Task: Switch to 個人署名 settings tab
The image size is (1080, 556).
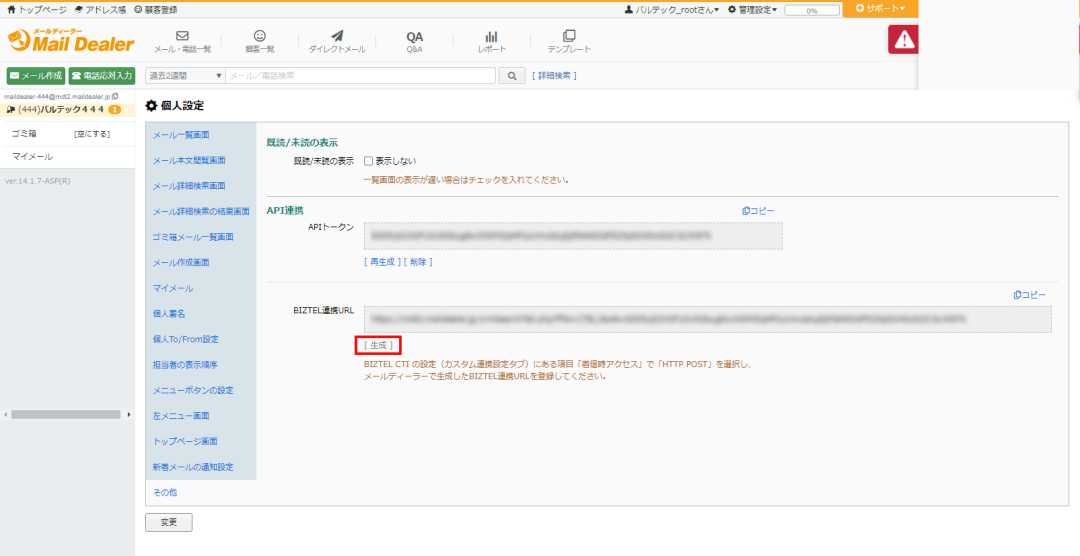Action: (x=171, y=313)
